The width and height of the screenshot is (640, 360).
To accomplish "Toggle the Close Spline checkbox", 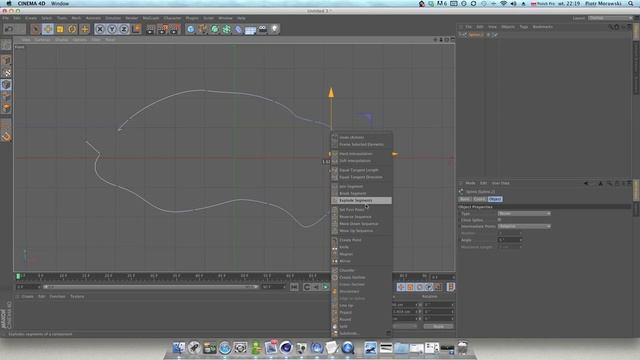I will click(x=500, y=220).
